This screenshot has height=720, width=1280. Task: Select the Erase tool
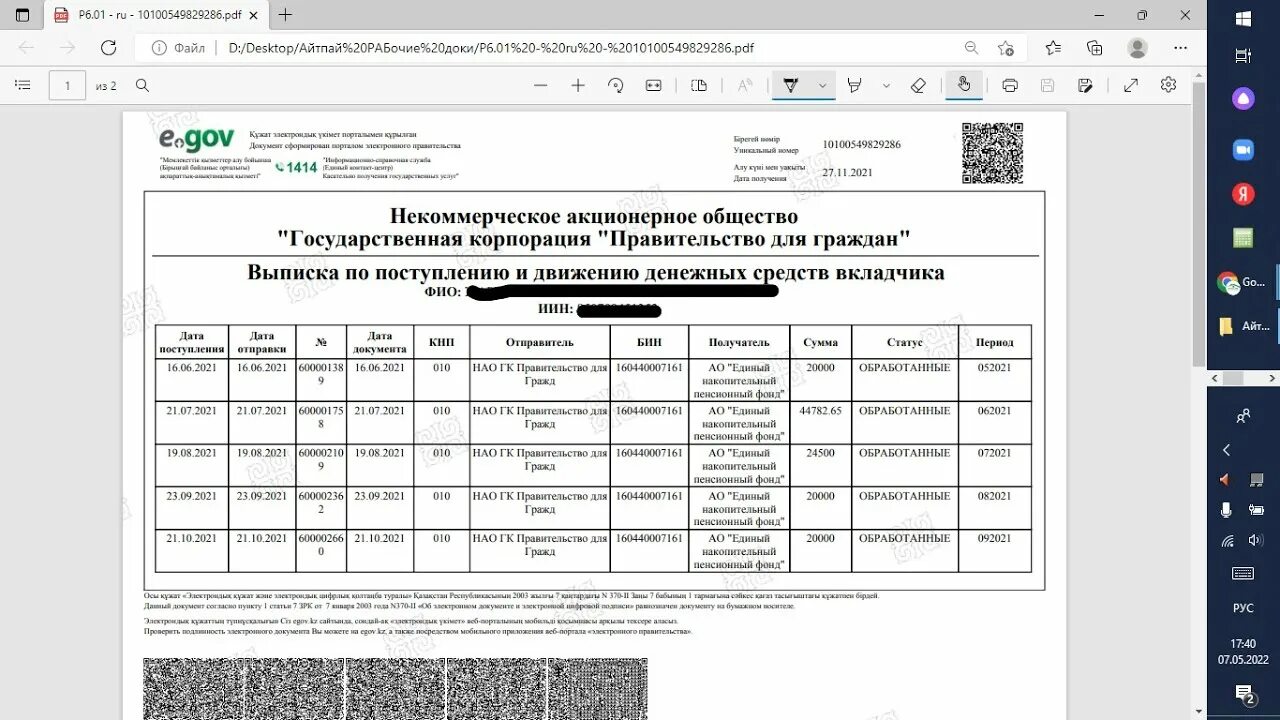click(919, 85)
